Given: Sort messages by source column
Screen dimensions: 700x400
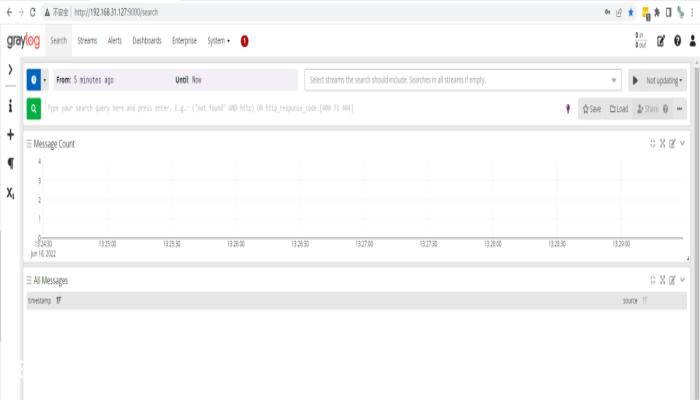Looking at the screenshot, I should (645, 301).
